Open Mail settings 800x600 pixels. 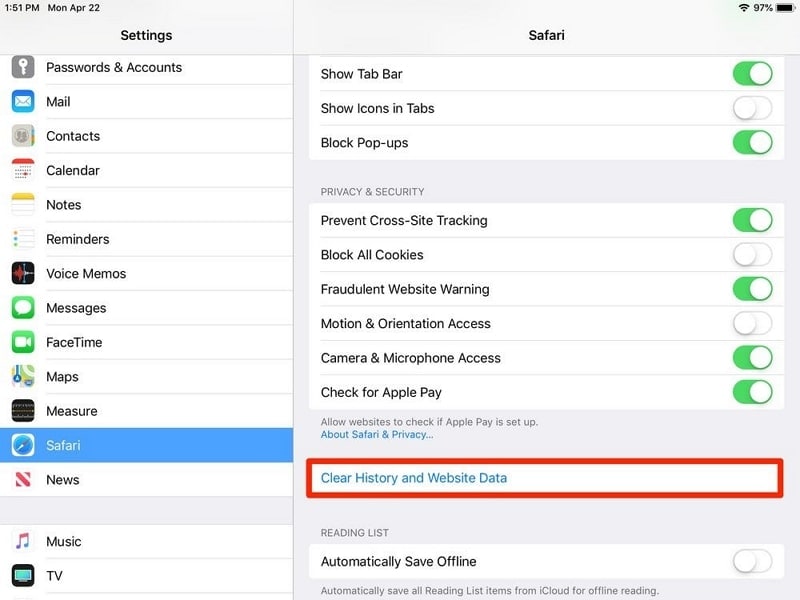click(146, 102)
